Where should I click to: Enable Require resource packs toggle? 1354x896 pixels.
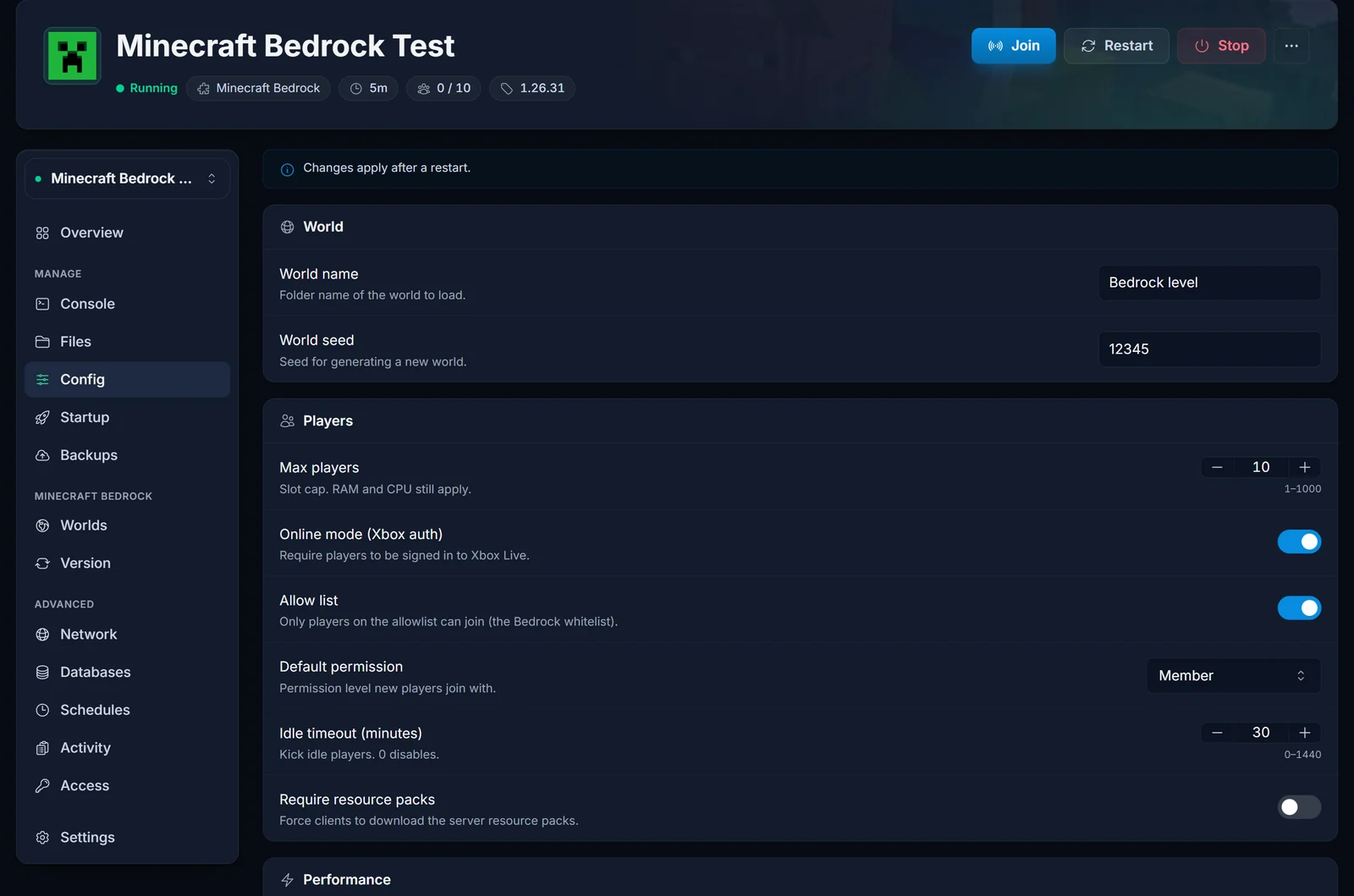click(x=1299, y=807)
